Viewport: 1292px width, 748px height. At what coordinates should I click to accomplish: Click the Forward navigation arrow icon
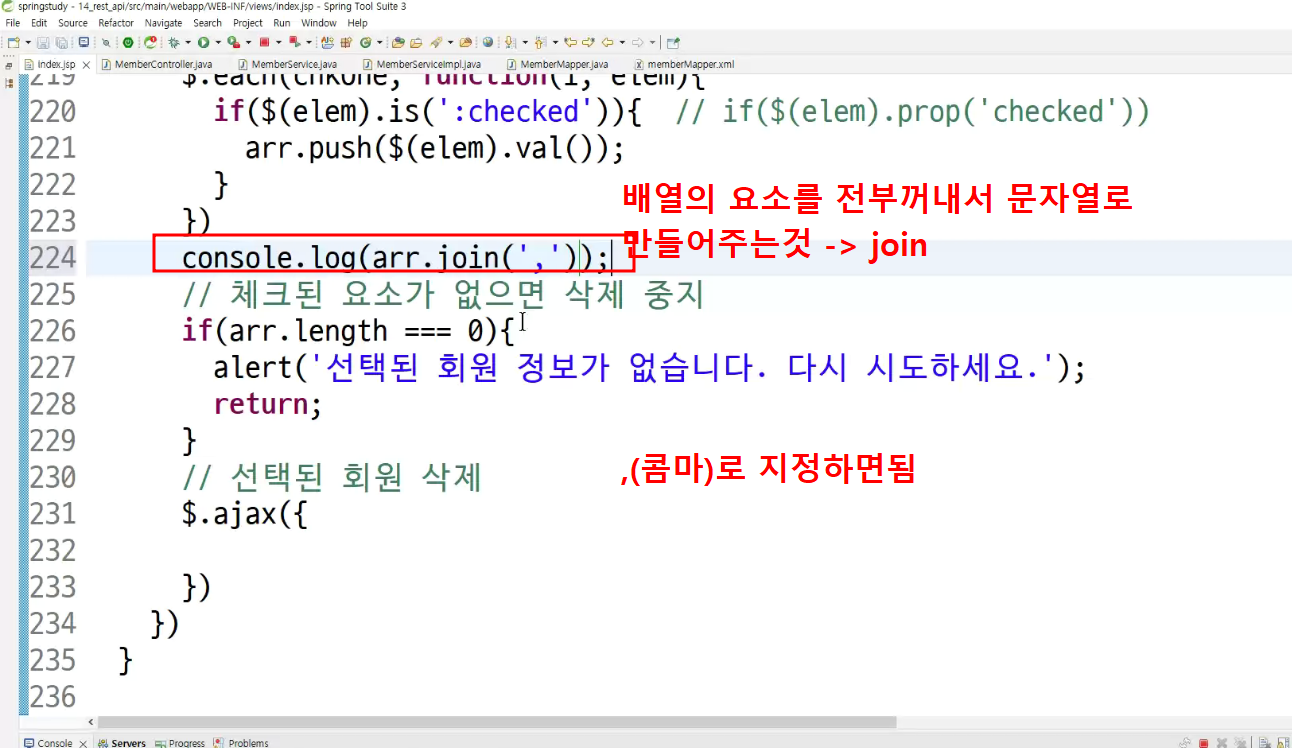pyautogui.click(x=638, y=42)
